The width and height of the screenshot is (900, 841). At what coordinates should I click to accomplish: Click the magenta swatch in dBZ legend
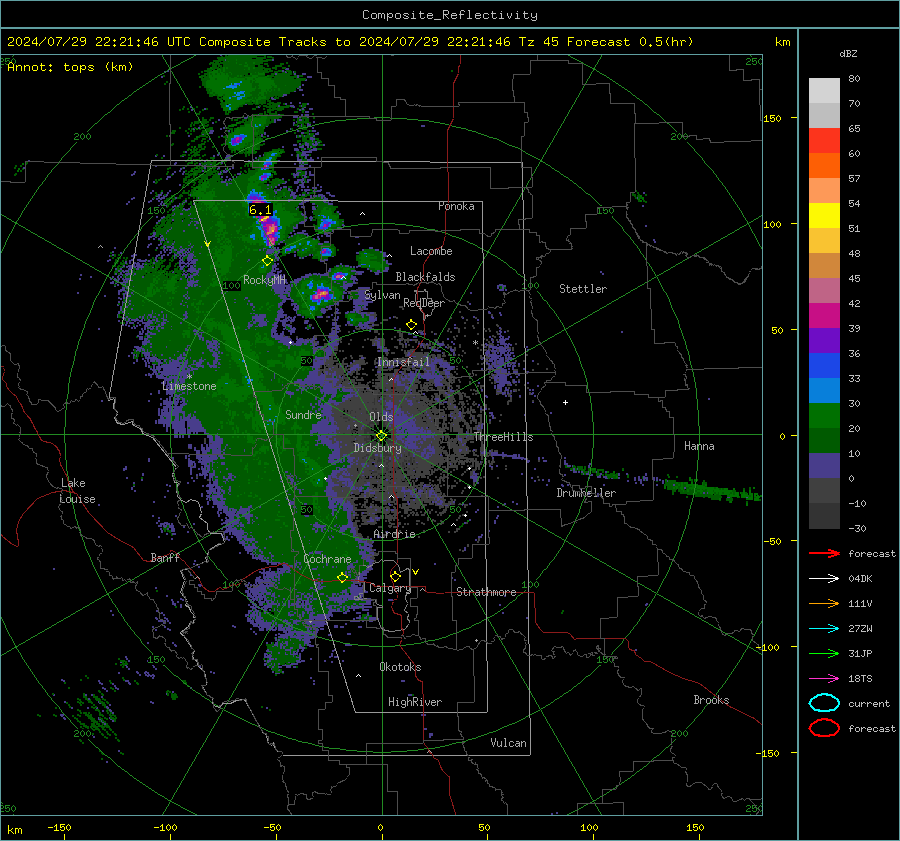[824, 315]
